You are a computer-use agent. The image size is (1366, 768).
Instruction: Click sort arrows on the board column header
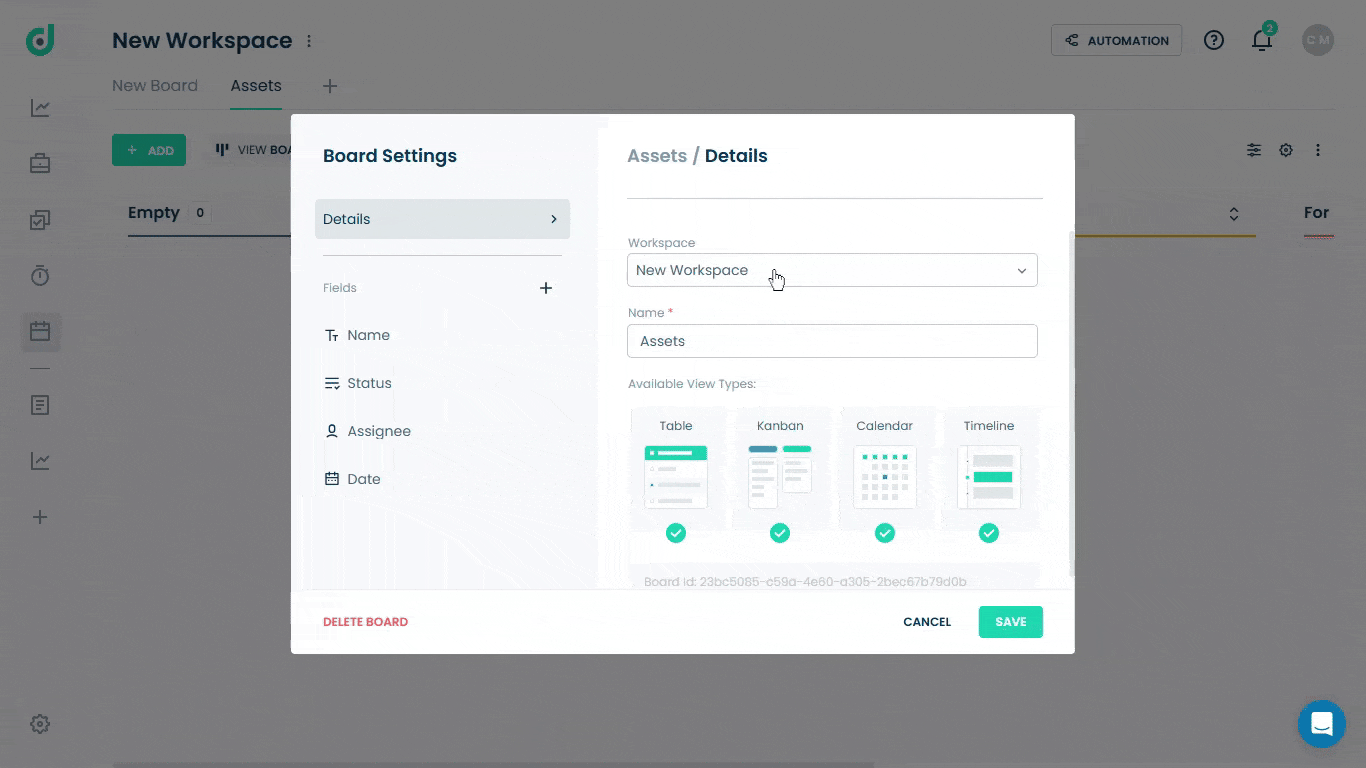tap(1234, 214)
